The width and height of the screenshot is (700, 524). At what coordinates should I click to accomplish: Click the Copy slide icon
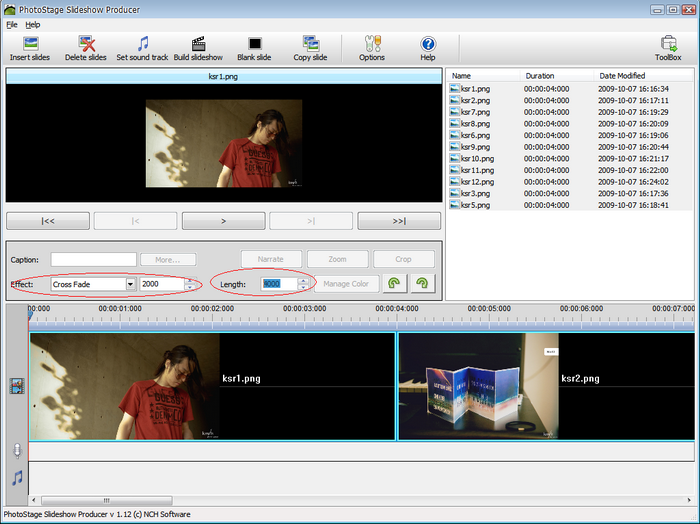310,45
